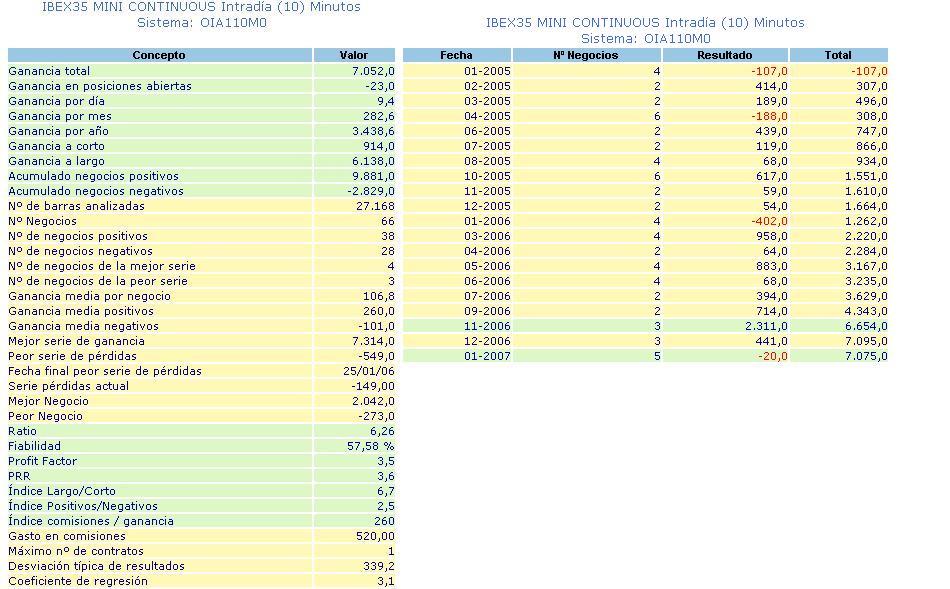The height and width of the screenshot is (589, 950).
Task: Select the 3.438,6 Ganancia por año value
Action: tap(373, 131)
